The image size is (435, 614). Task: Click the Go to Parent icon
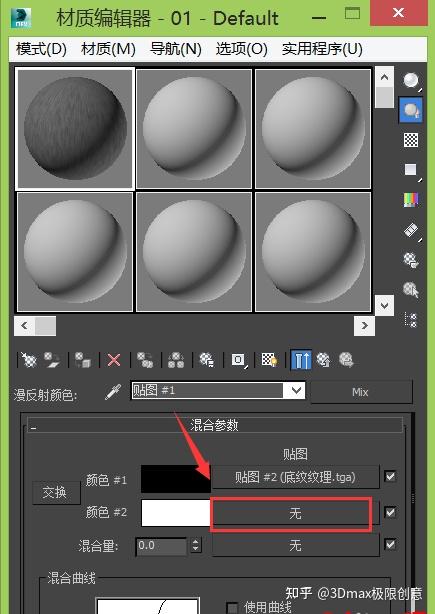(323, 359)
